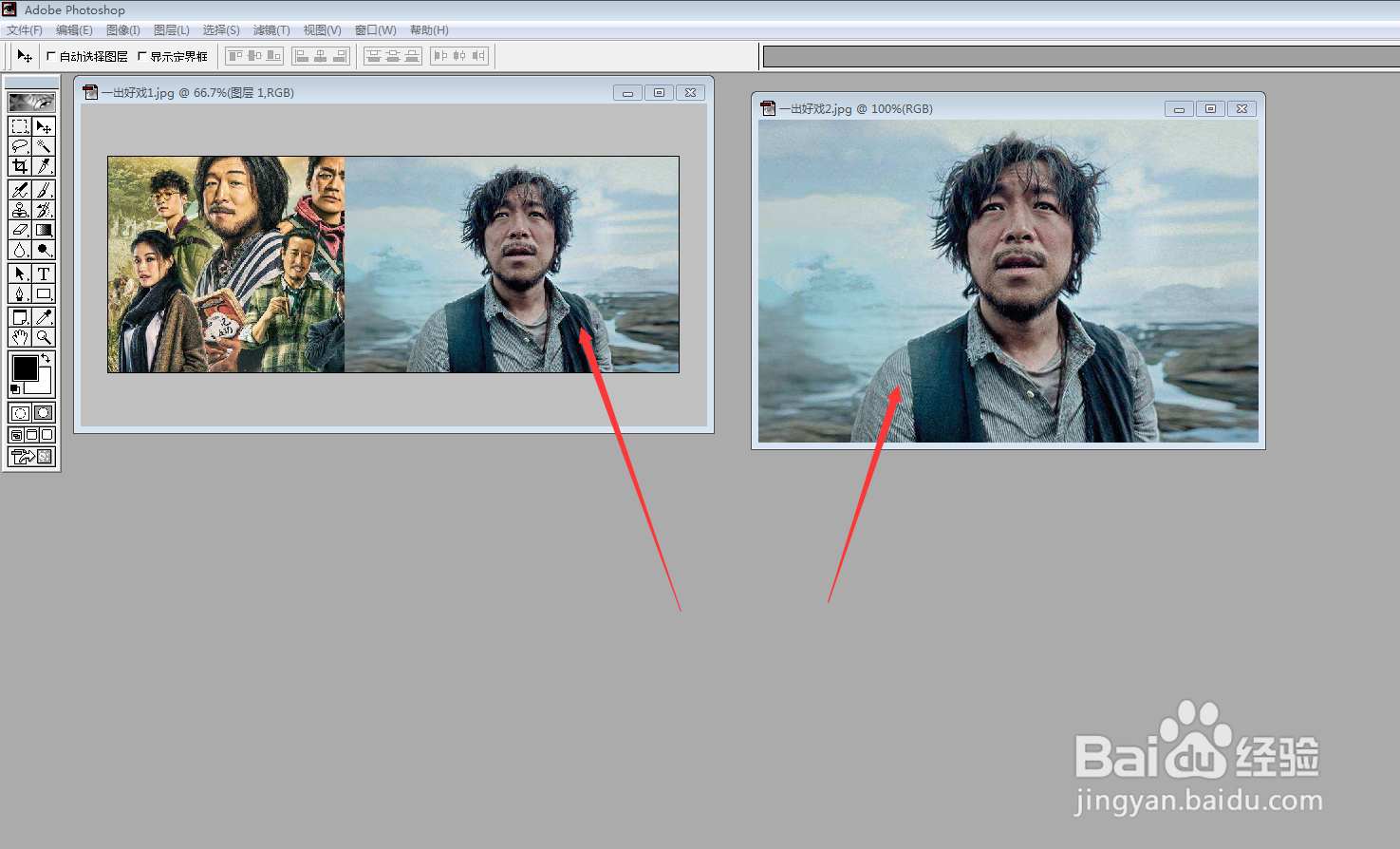Enable 自动选择图层 checkbox

pos(51,56)
